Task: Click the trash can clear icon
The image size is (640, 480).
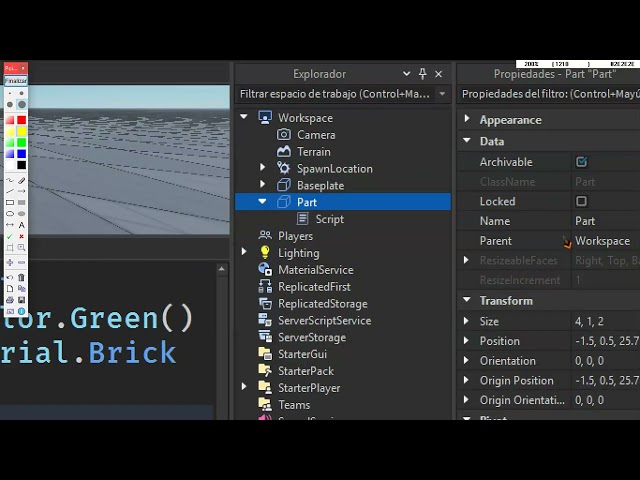Action: pos(22,277)
